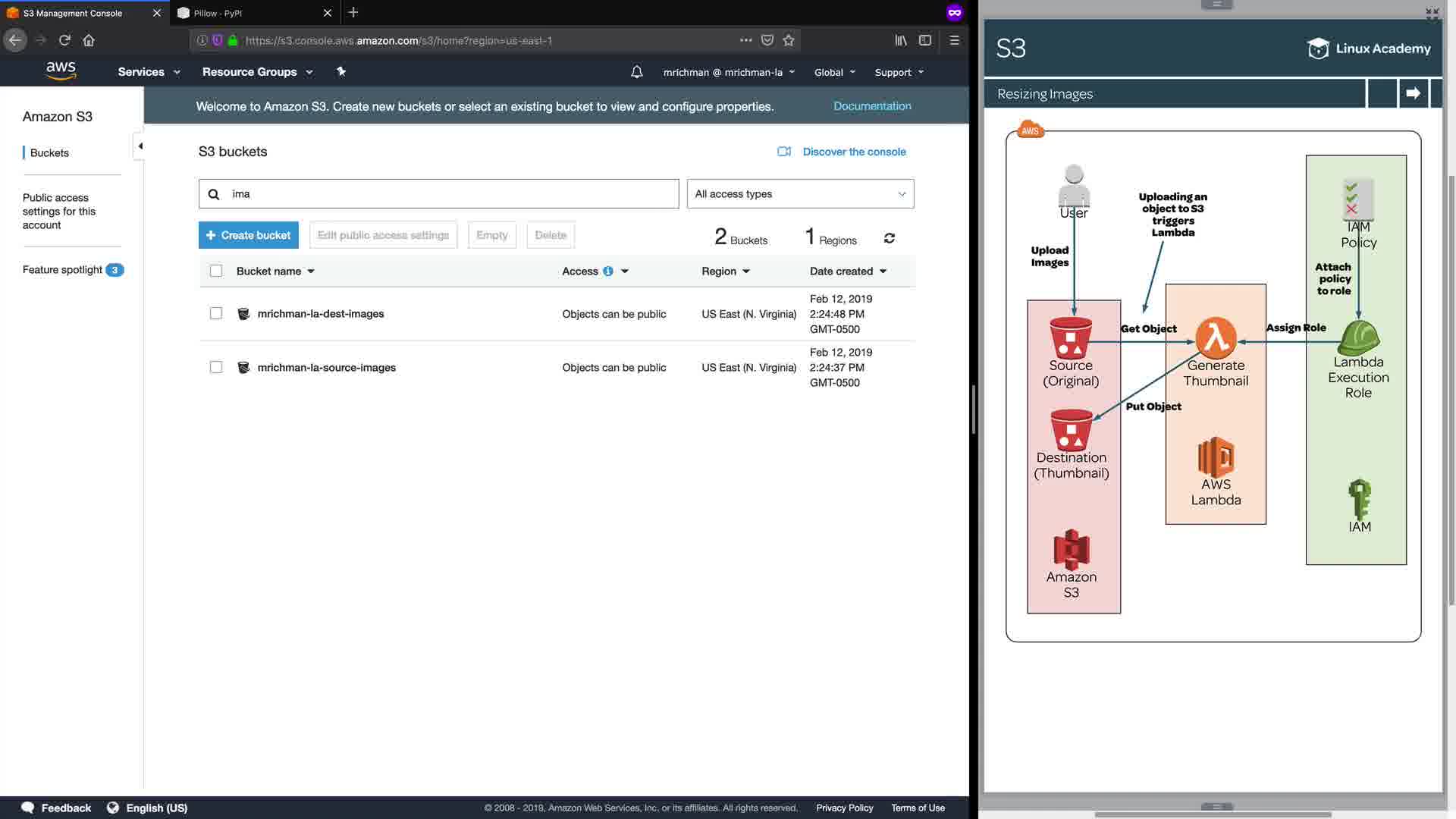
Task: Collapse the Amazon S3 sidebar arrow
Action: click(x=140, y=146)
